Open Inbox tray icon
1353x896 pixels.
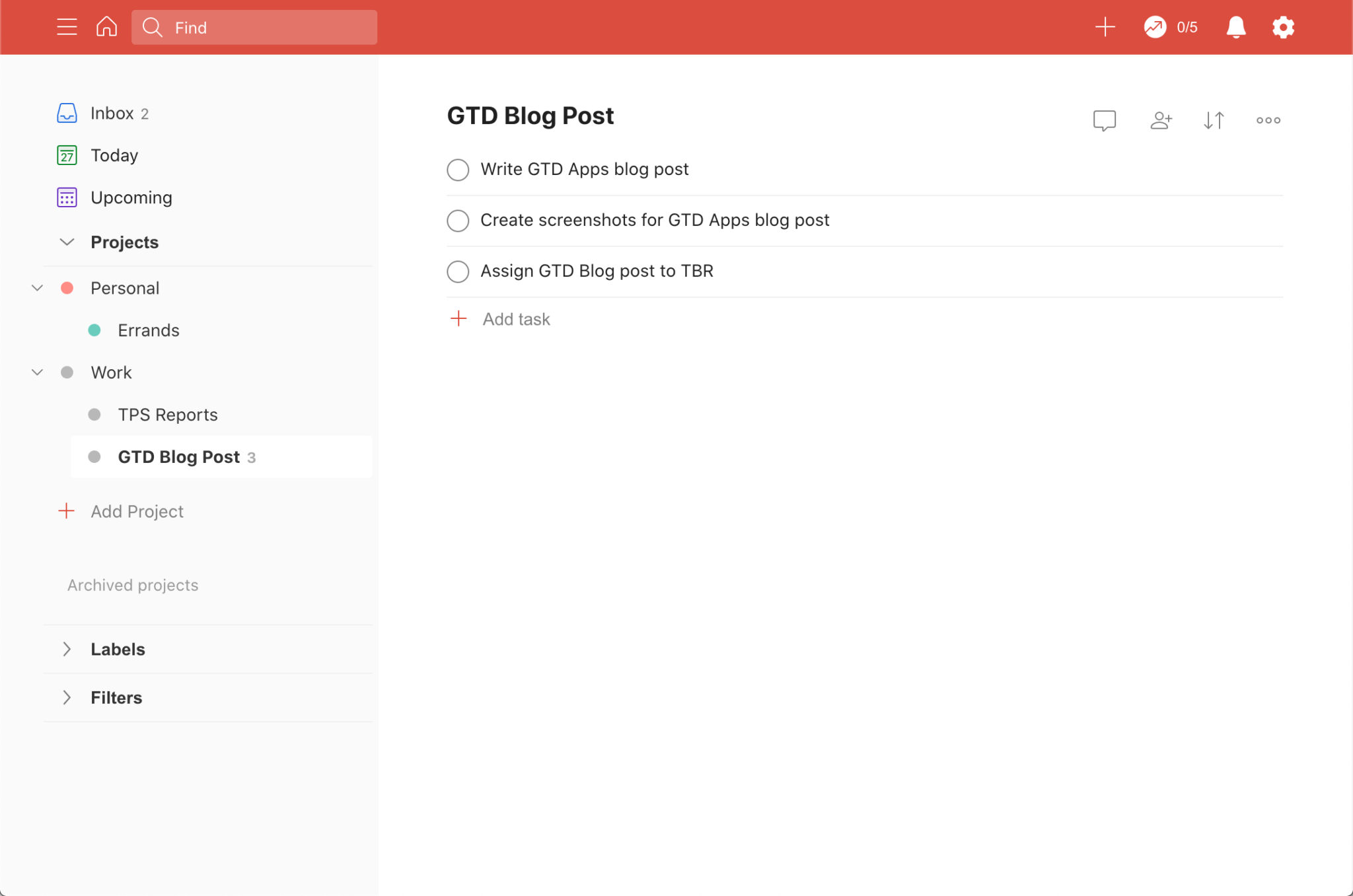tap(67, 113)
